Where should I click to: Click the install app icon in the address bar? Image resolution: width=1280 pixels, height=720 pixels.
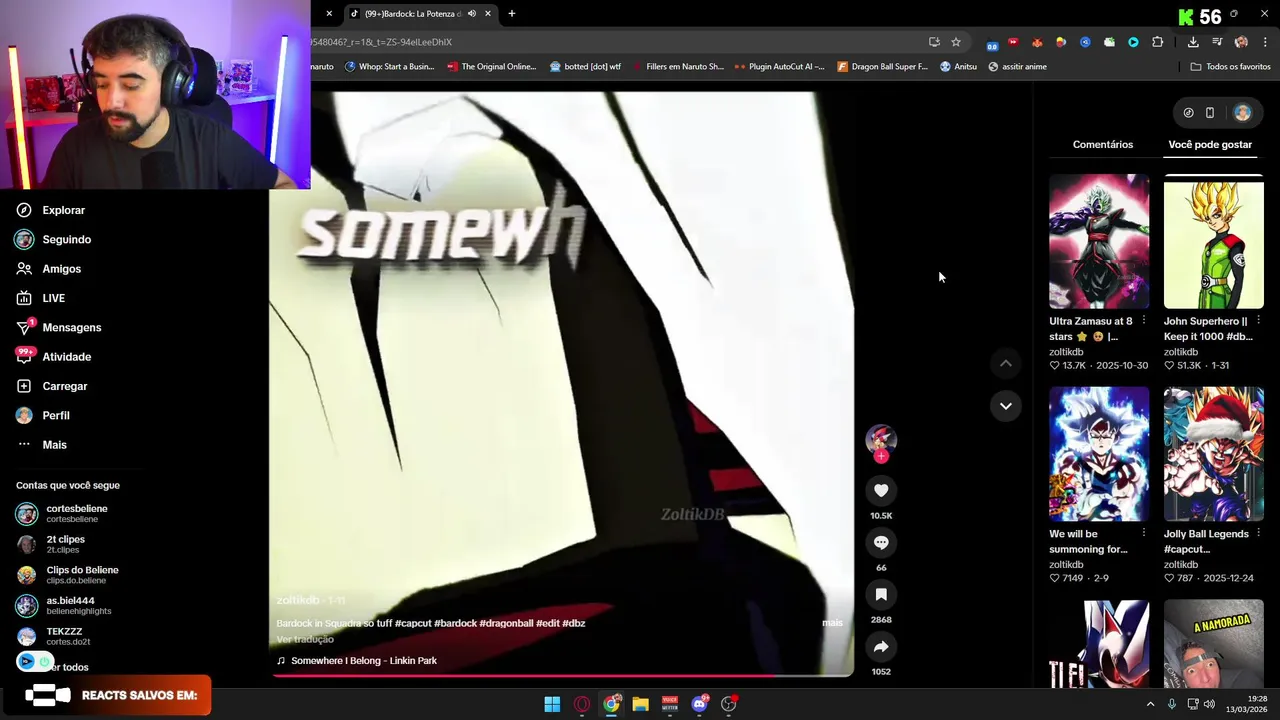934,42
